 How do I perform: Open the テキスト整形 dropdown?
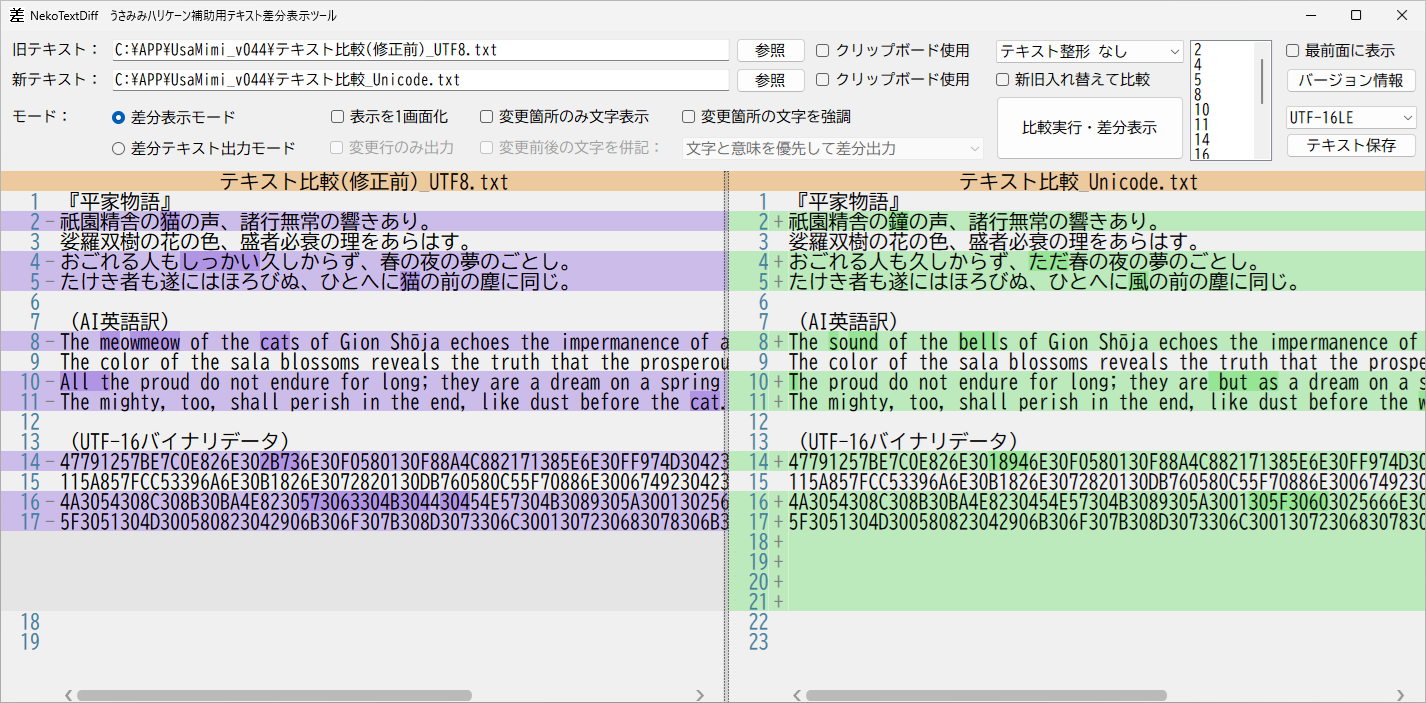[1089, 49]
